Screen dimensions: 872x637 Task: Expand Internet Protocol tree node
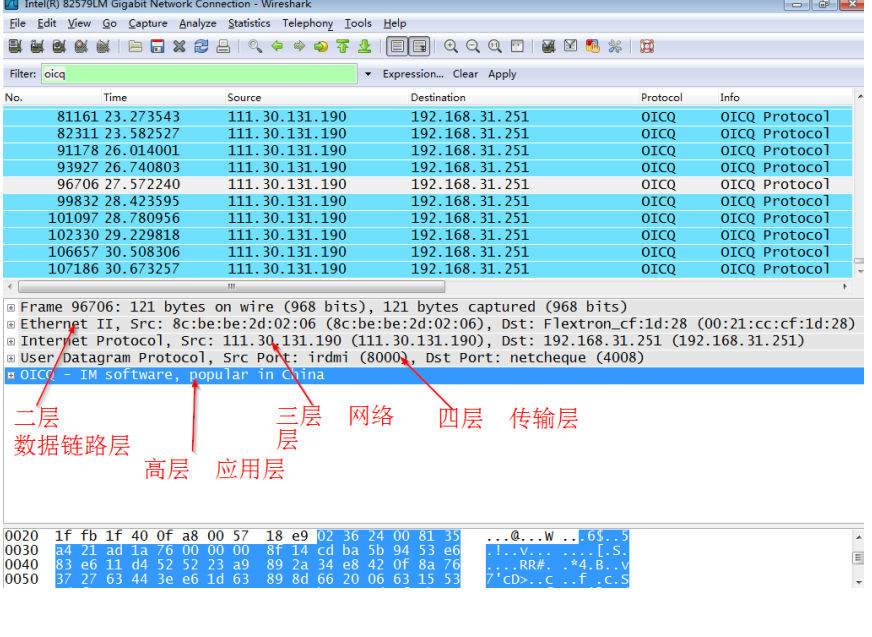(x=11, y=341)
